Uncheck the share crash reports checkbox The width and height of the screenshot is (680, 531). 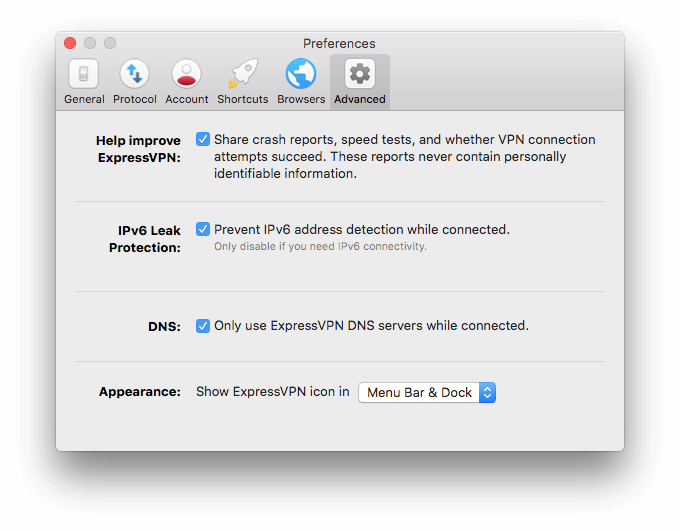pos(203,139)
